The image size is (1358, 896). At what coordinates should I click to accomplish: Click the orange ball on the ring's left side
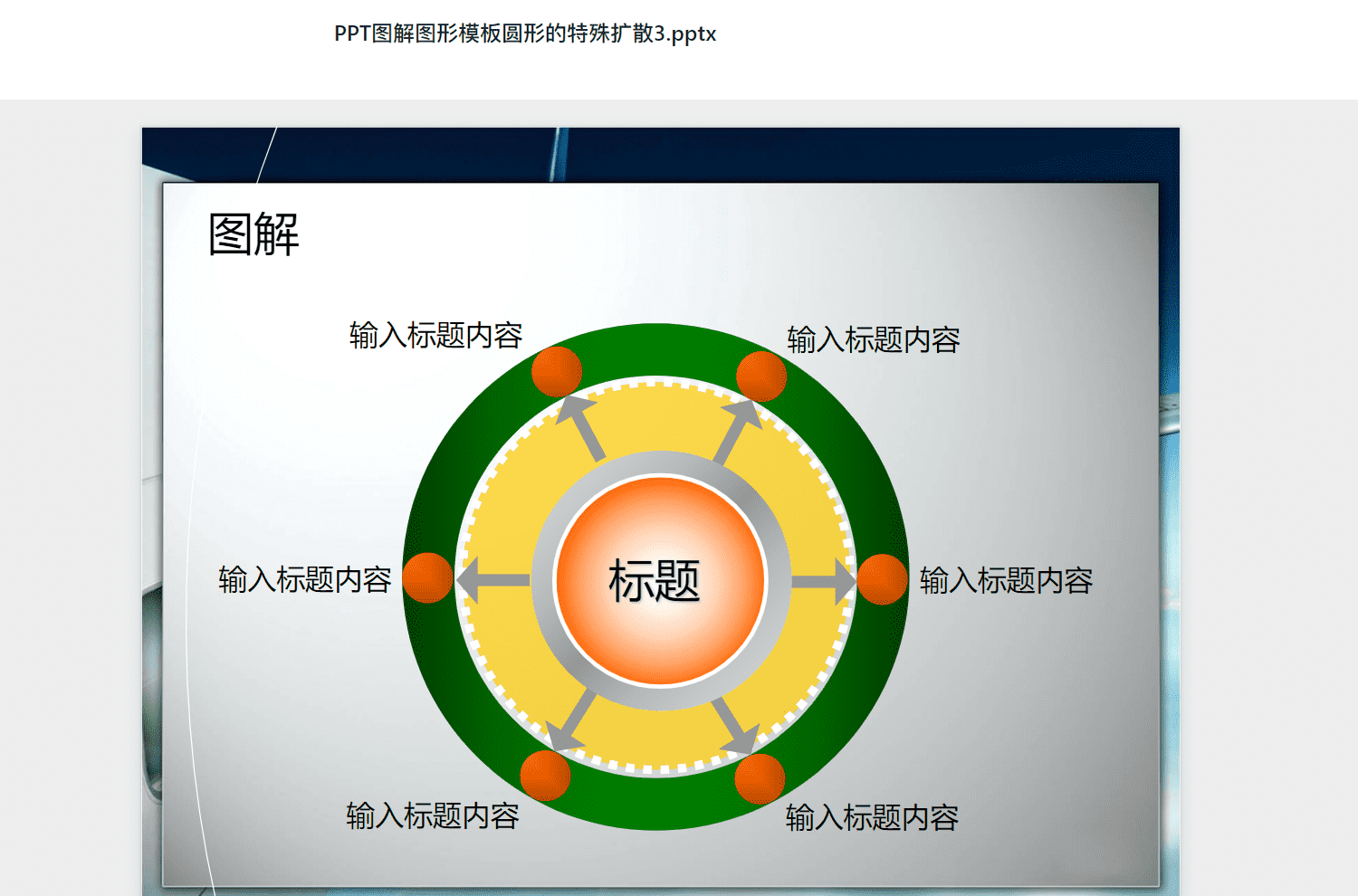point(427,577)
